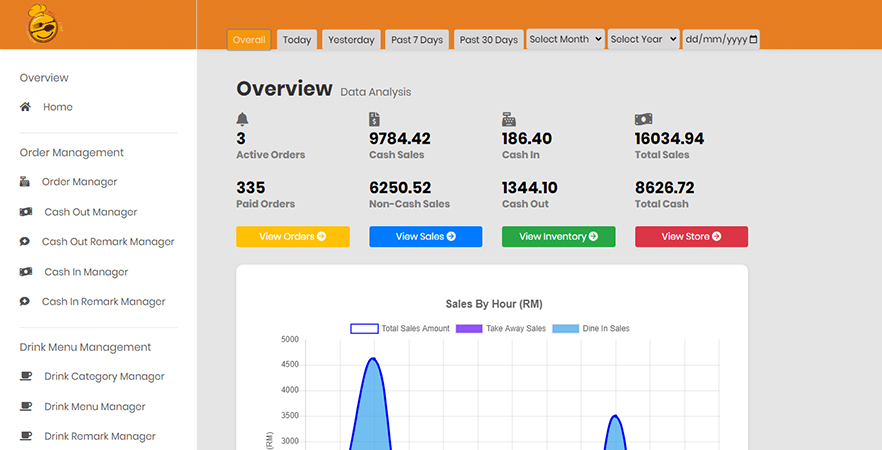Screen dimensions: 882x450
Task: Open the Select Month dropdown
Action: (565, 39)
